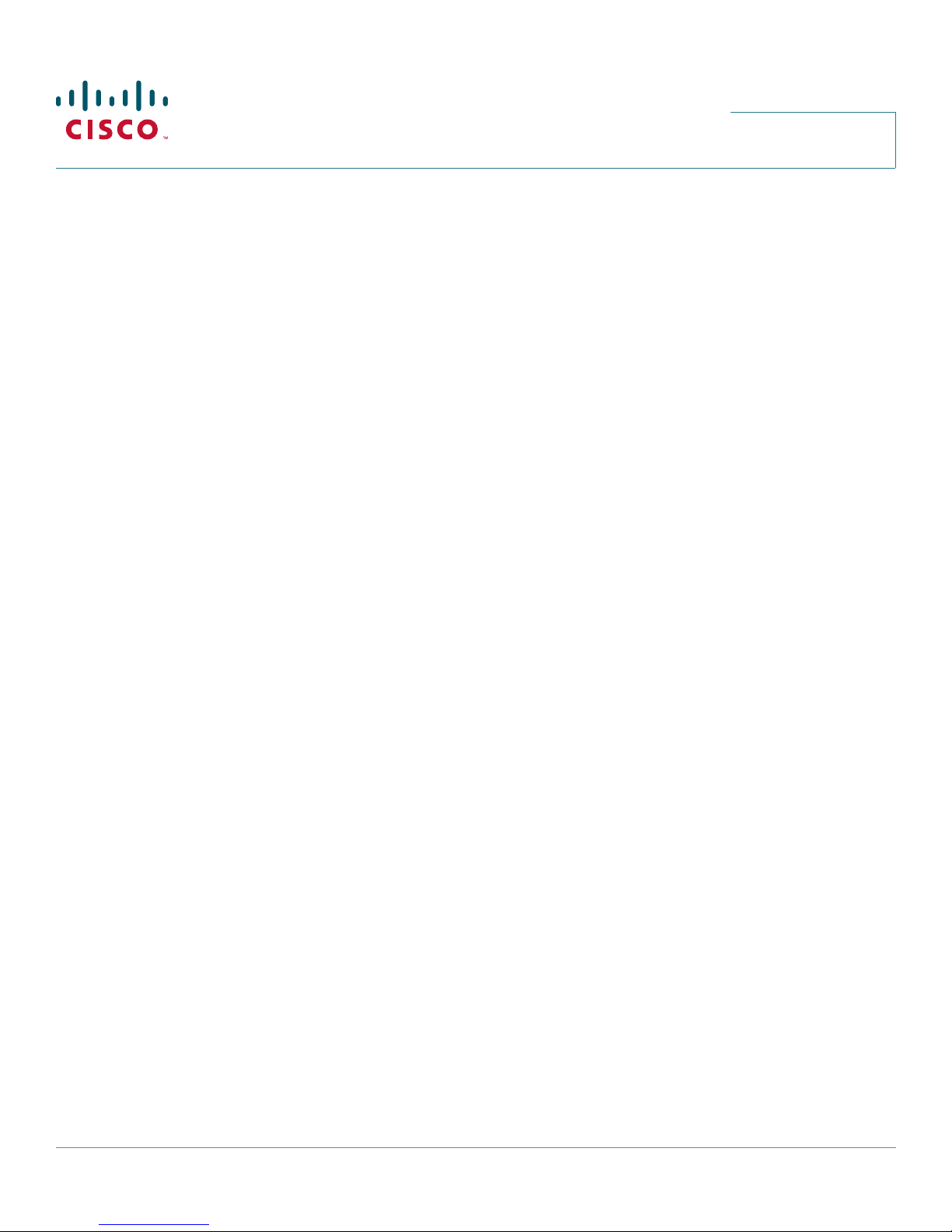Click the right vertical edge of header box

895,140
